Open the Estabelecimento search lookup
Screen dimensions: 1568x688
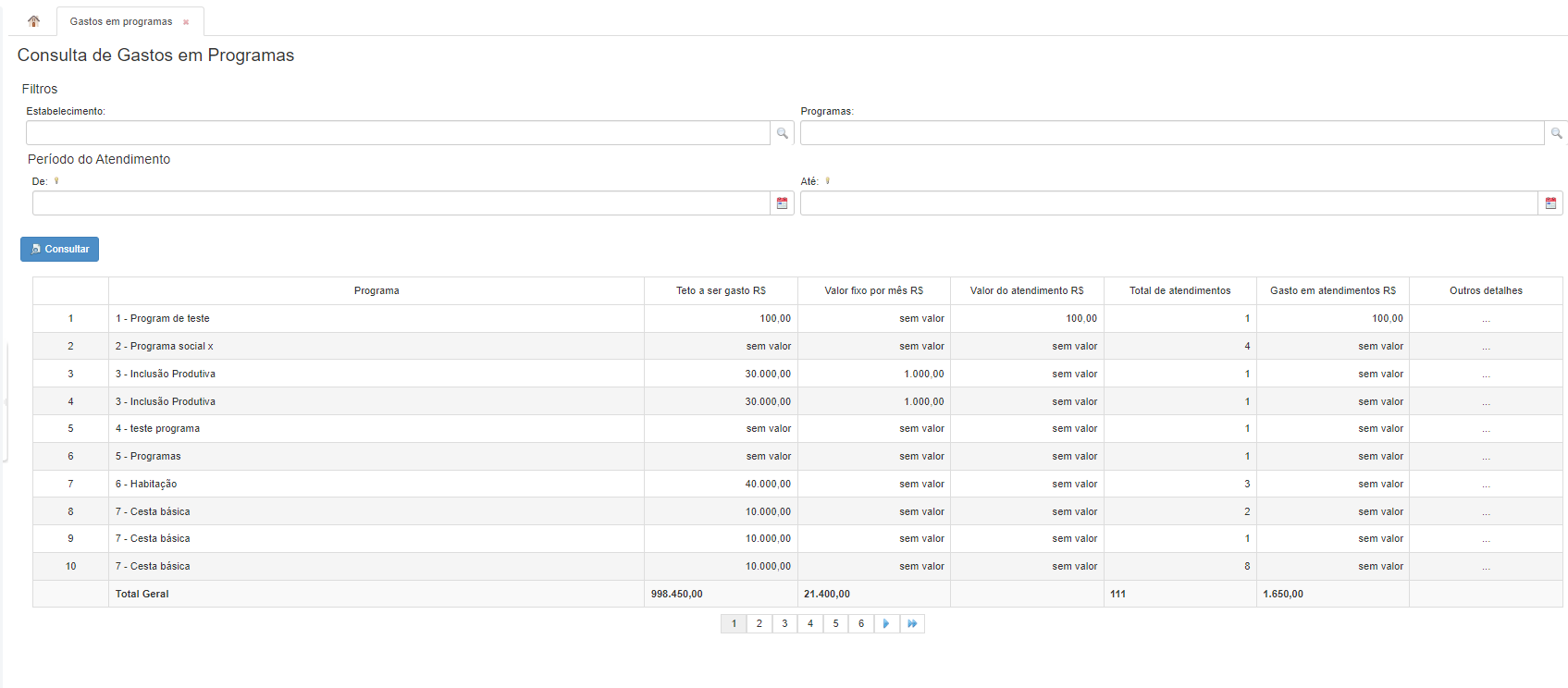click(x=783, y=133)
